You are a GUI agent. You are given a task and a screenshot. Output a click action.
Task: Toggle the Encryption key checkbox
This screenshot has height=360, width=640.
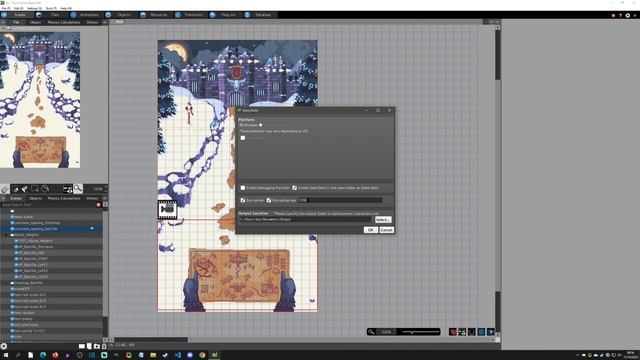269,200
